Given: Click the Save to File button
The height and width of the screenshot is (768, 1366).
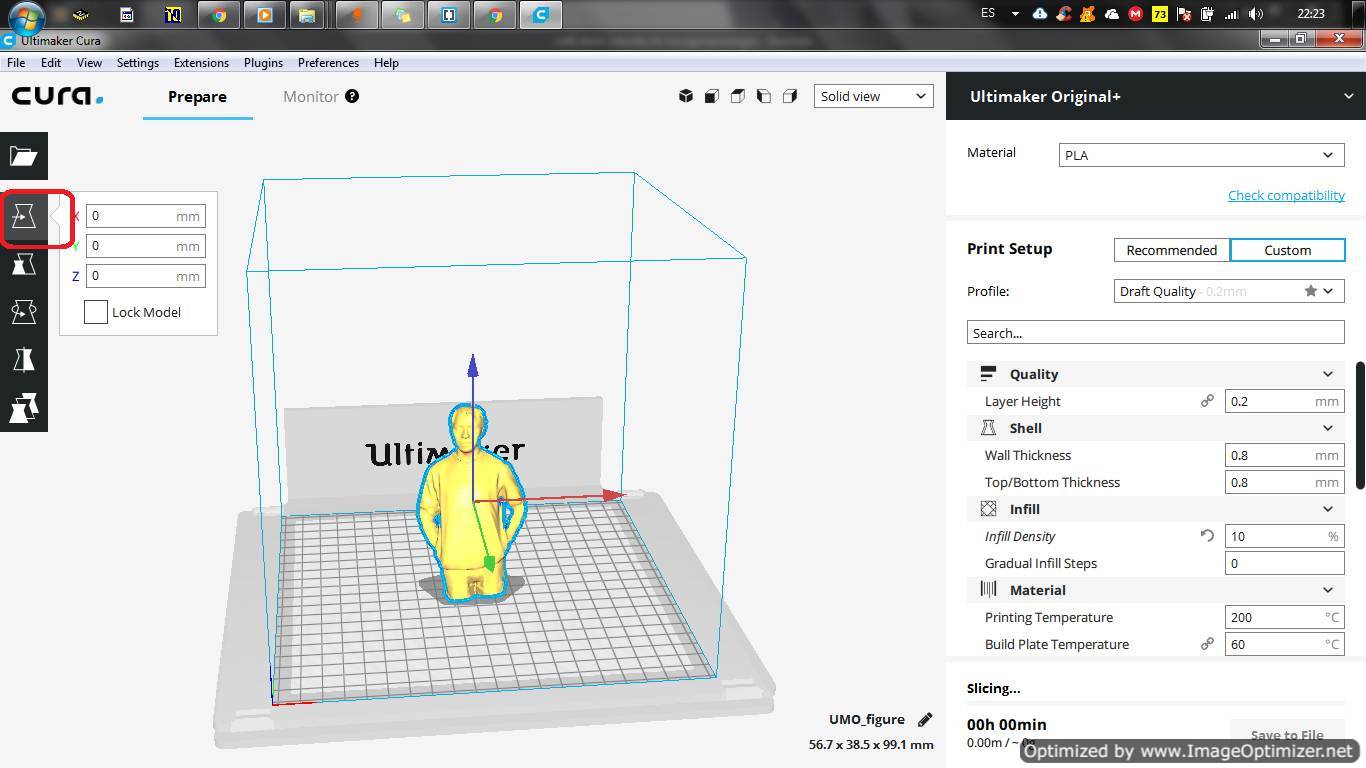Looking at the screenshot, I should tap(1287, 735).
